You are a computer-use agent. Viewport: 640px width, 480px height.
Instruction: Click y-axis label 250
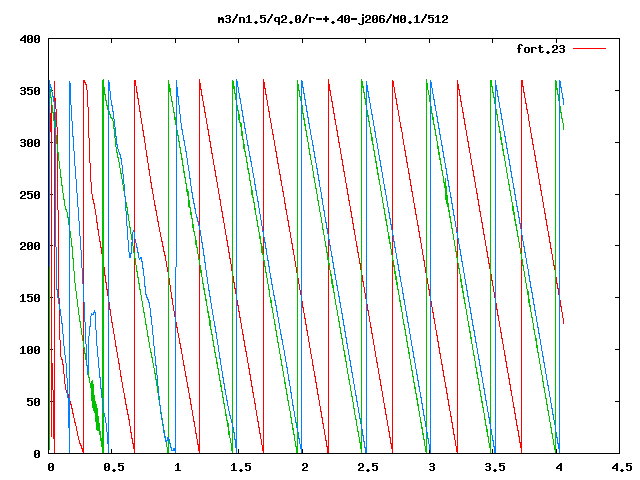point(30,195)
